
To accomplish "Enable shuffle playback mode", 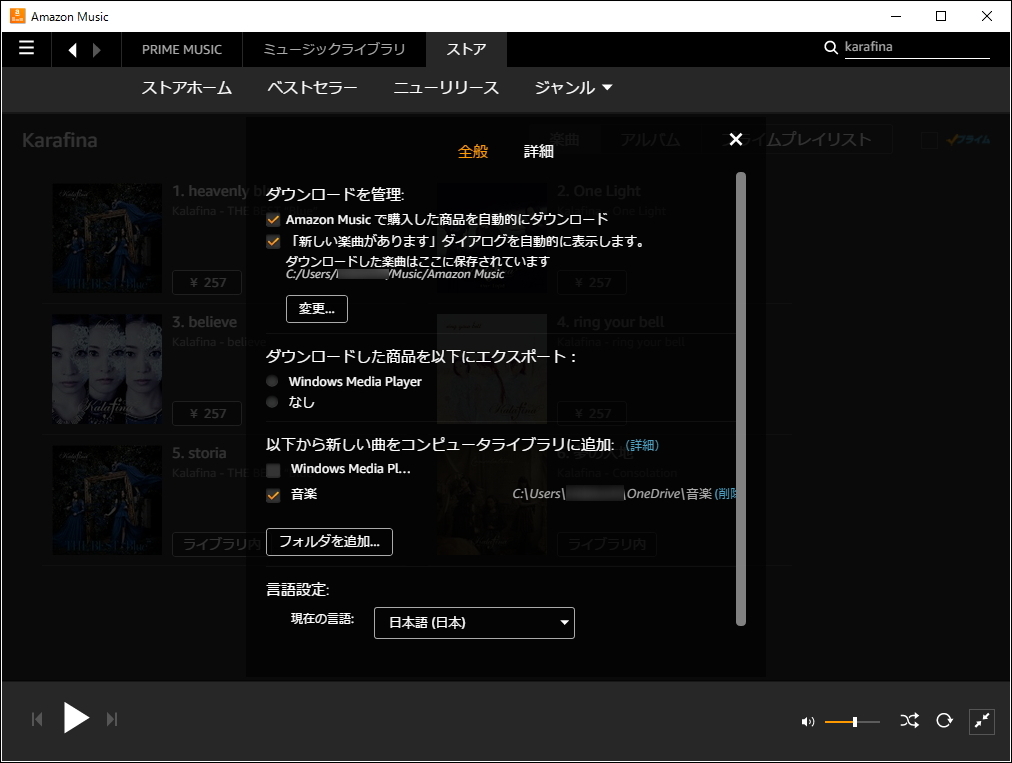I will (x=909, y=721).
